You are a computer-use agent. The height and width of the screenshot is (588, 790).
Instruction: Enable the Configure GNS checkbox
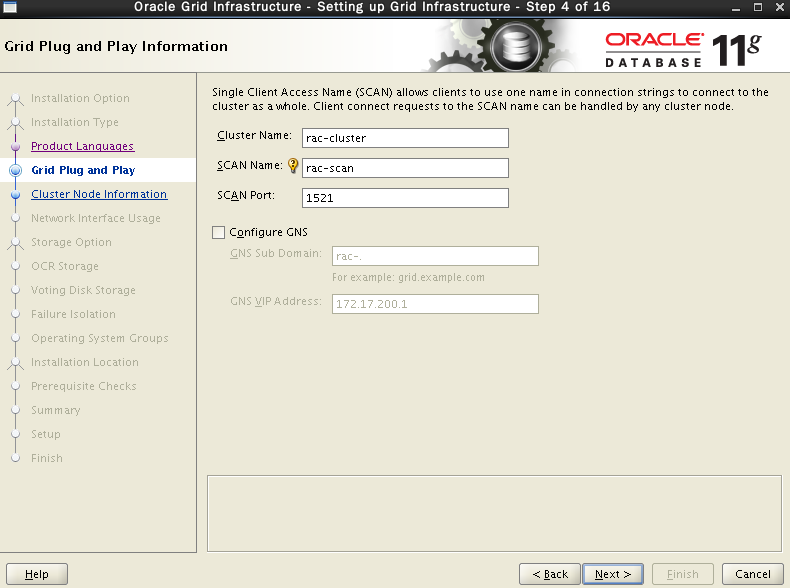219,232
